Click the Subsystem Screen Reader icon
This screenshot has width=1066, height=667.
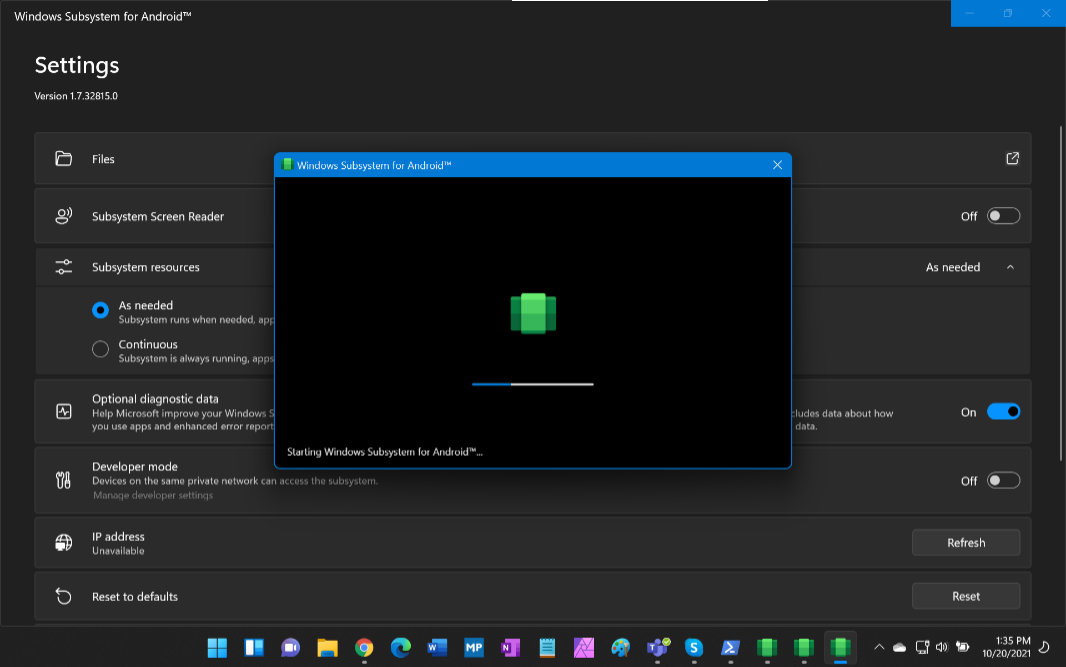coord(64,216)
